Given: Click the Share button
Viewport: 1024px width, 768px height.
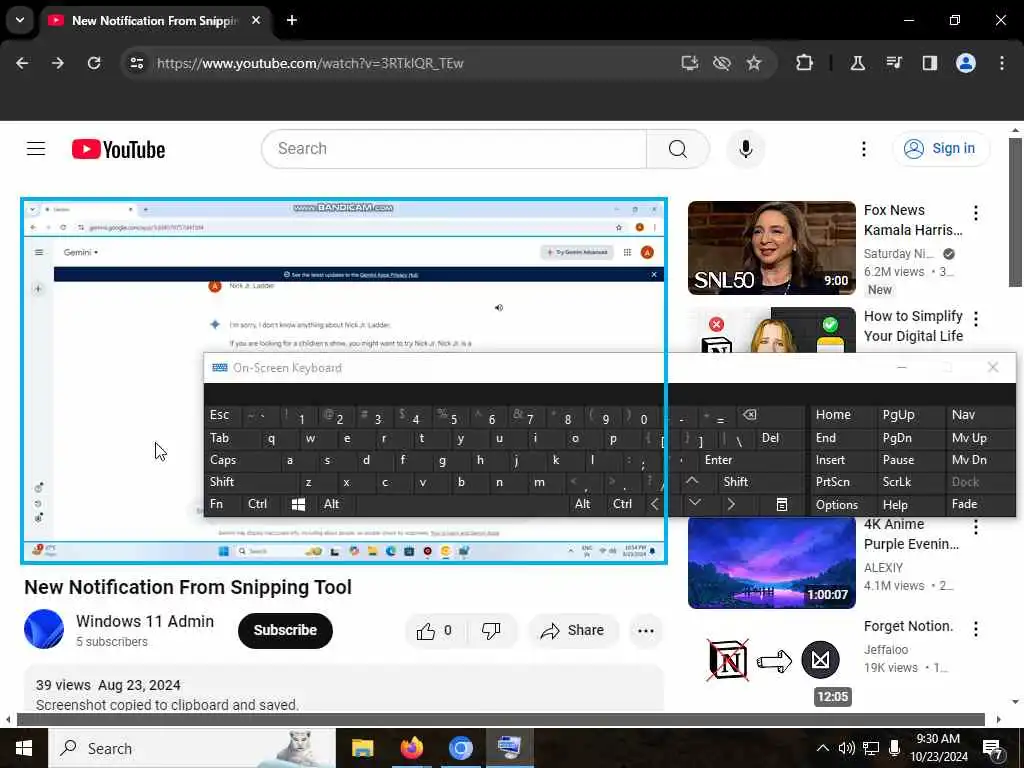Looking at the screenshot, I should 572,630.
